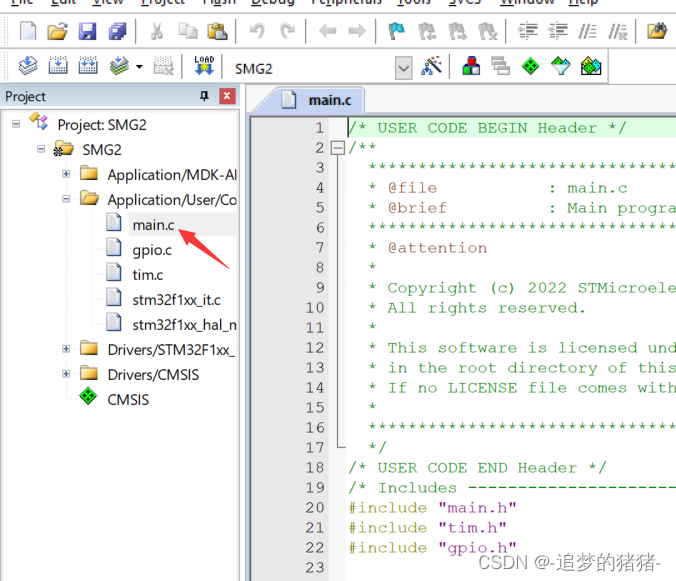
Task: Rebuild all target files icon
Action: (88, 66)
